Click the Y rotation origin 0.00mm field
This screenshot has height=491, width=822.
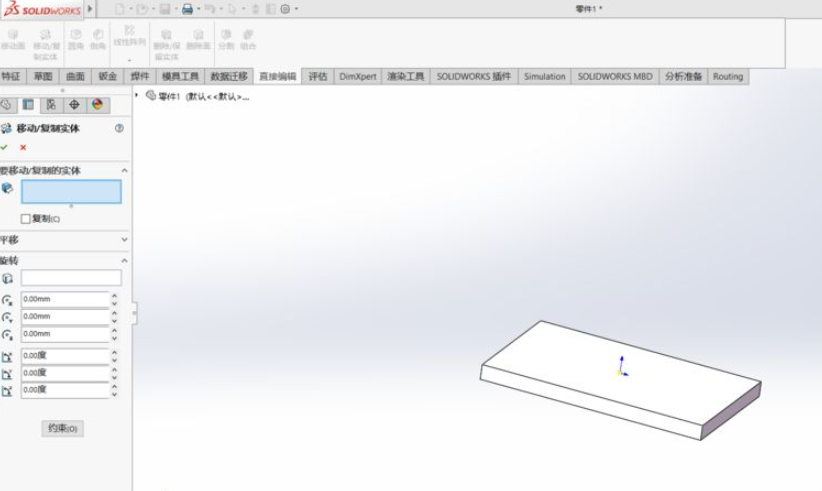pos(65,317)
